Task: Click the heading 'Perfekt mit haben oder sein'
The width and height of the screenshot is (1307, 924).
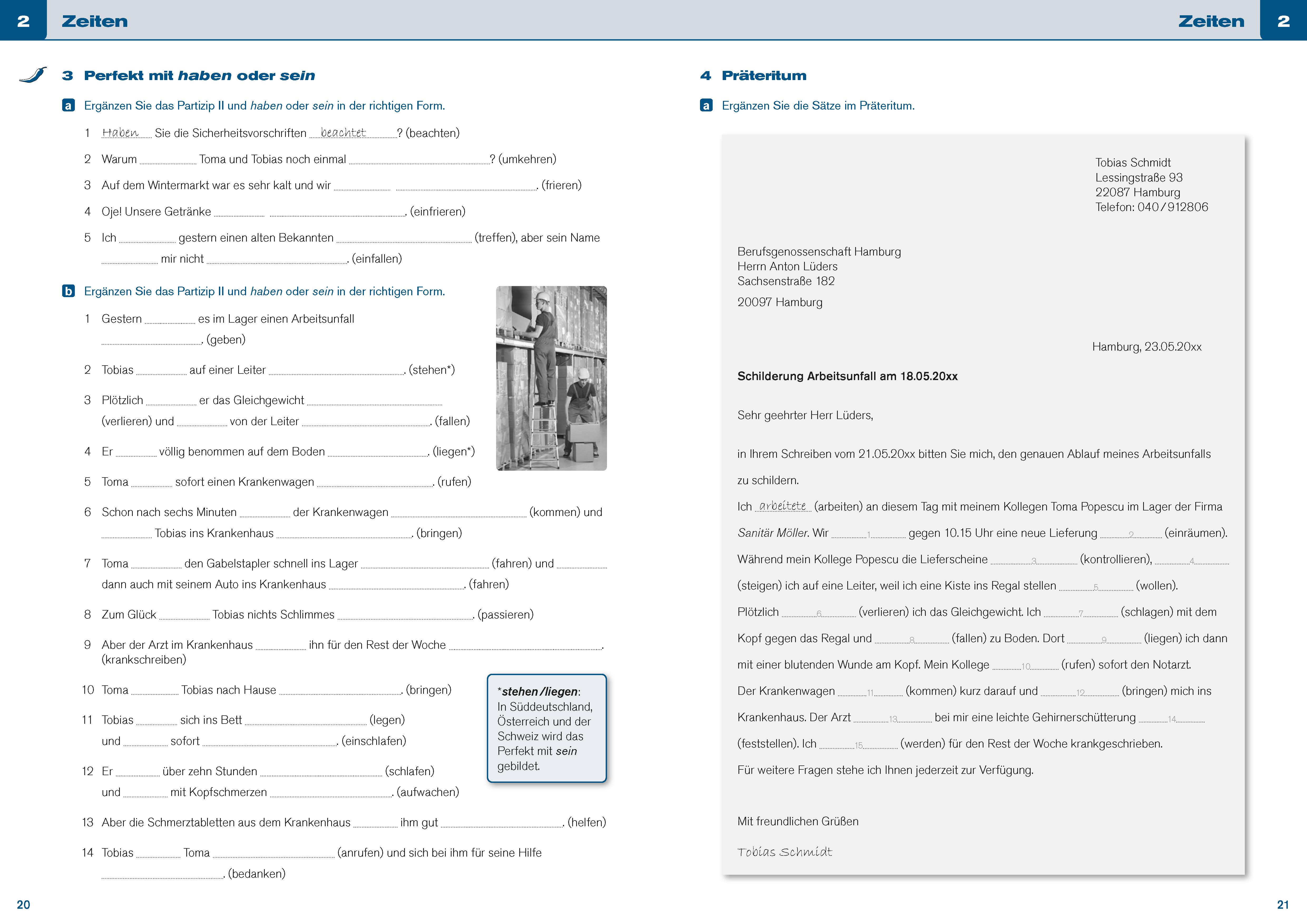Action: click(199, 76)
